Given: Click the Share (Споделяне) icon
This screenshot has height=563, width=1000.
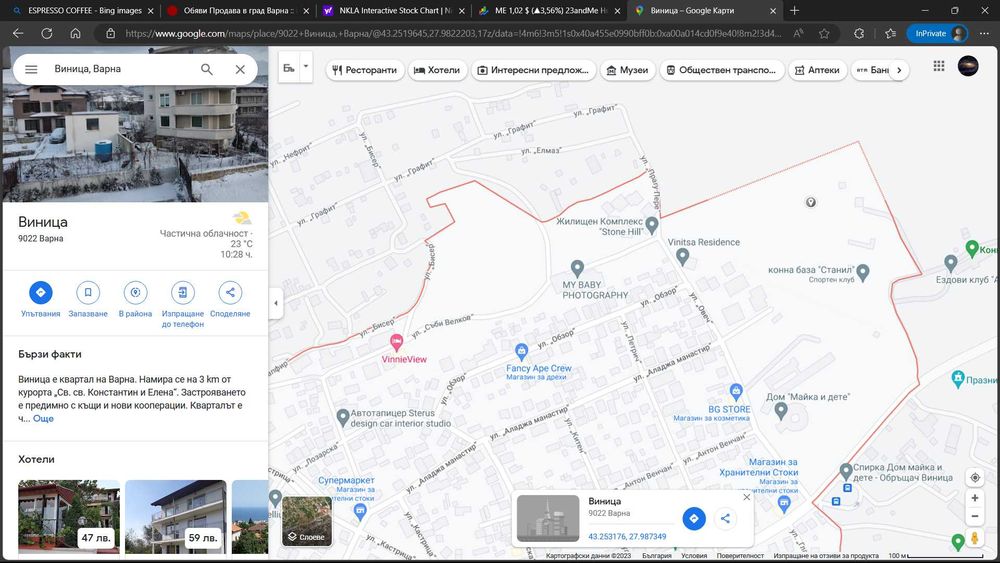Looking at the screenshot, I should [230, 293].
